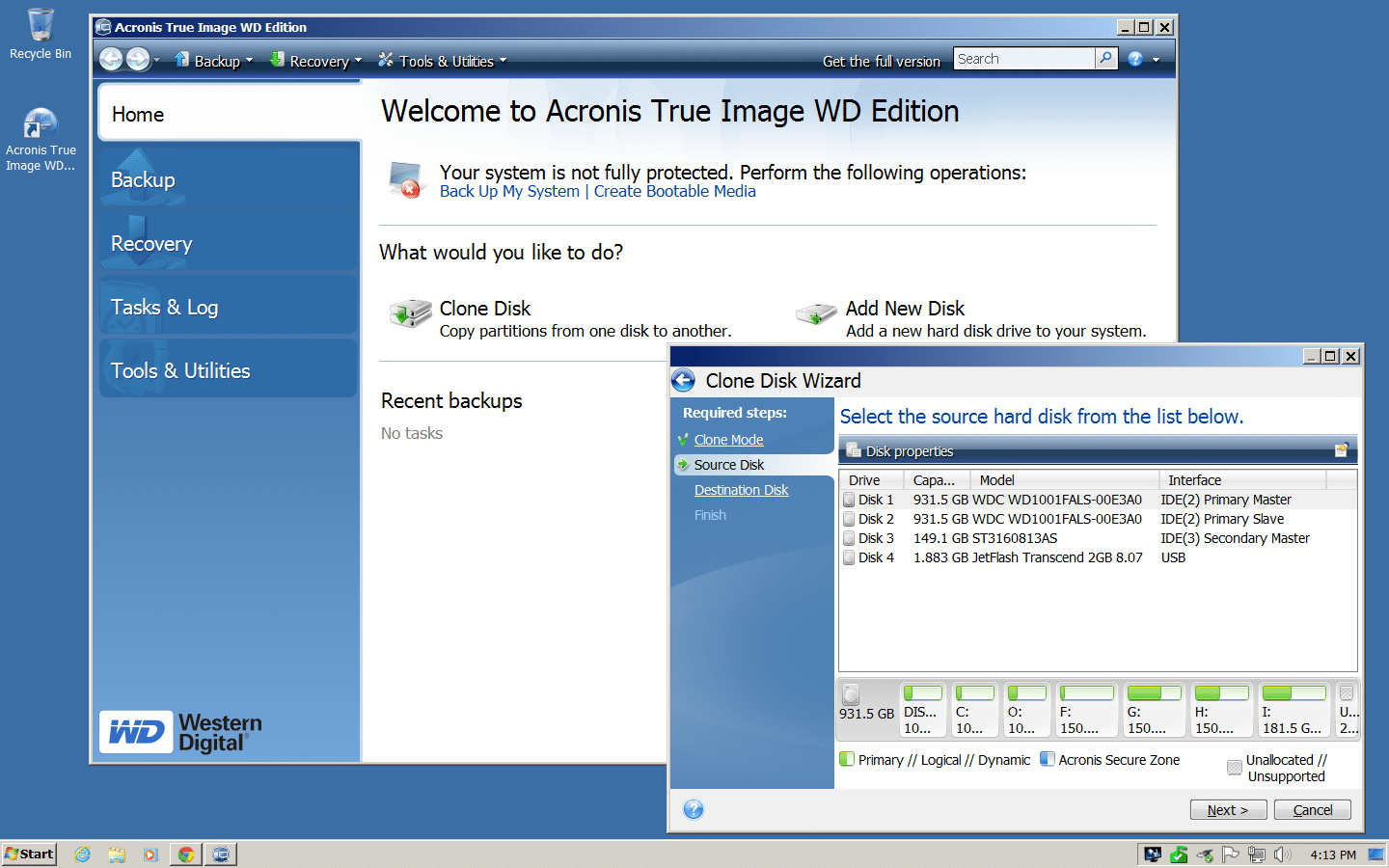Open Tools & Utilities in the sidebar
Screen dimensions: 1389x868
pos(229,370)
